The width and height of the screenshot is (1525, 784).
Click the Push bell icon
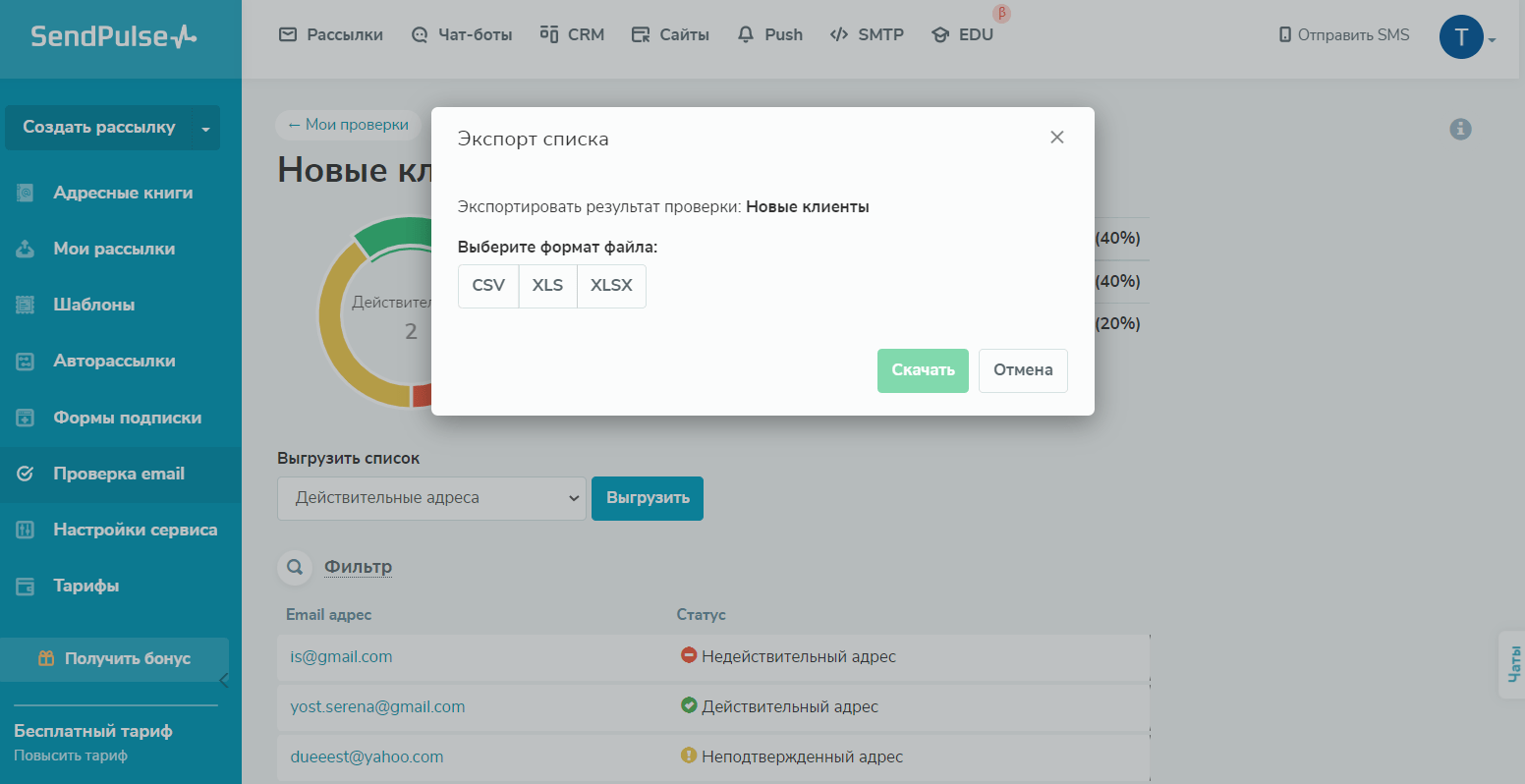746,34
